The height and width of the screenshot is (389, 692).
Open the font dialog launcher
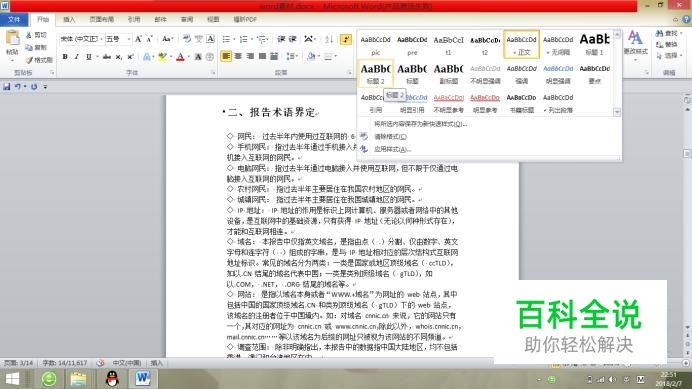(x=213, y=72)
